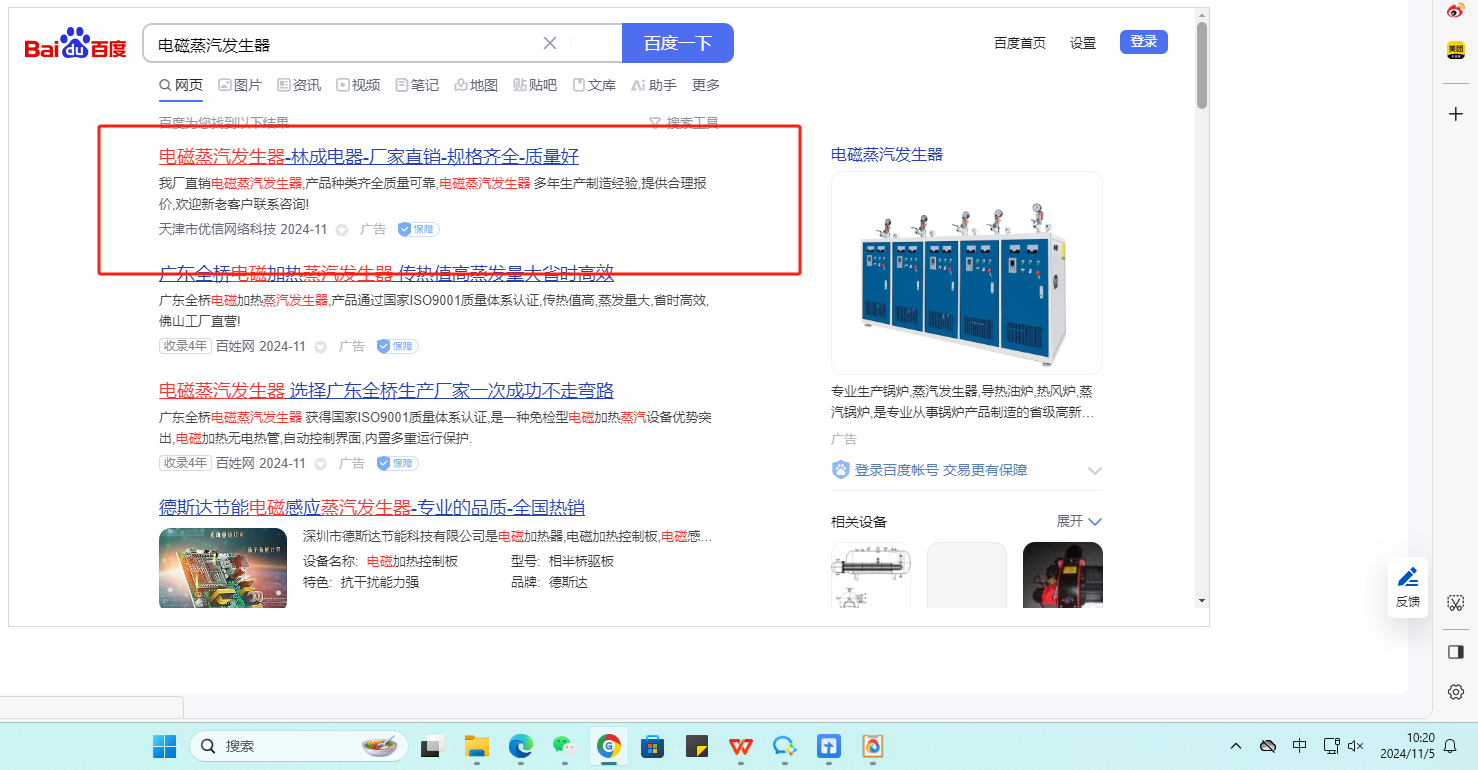Expand the 登录百度帐号 chevron

[x=1094, y=470]
